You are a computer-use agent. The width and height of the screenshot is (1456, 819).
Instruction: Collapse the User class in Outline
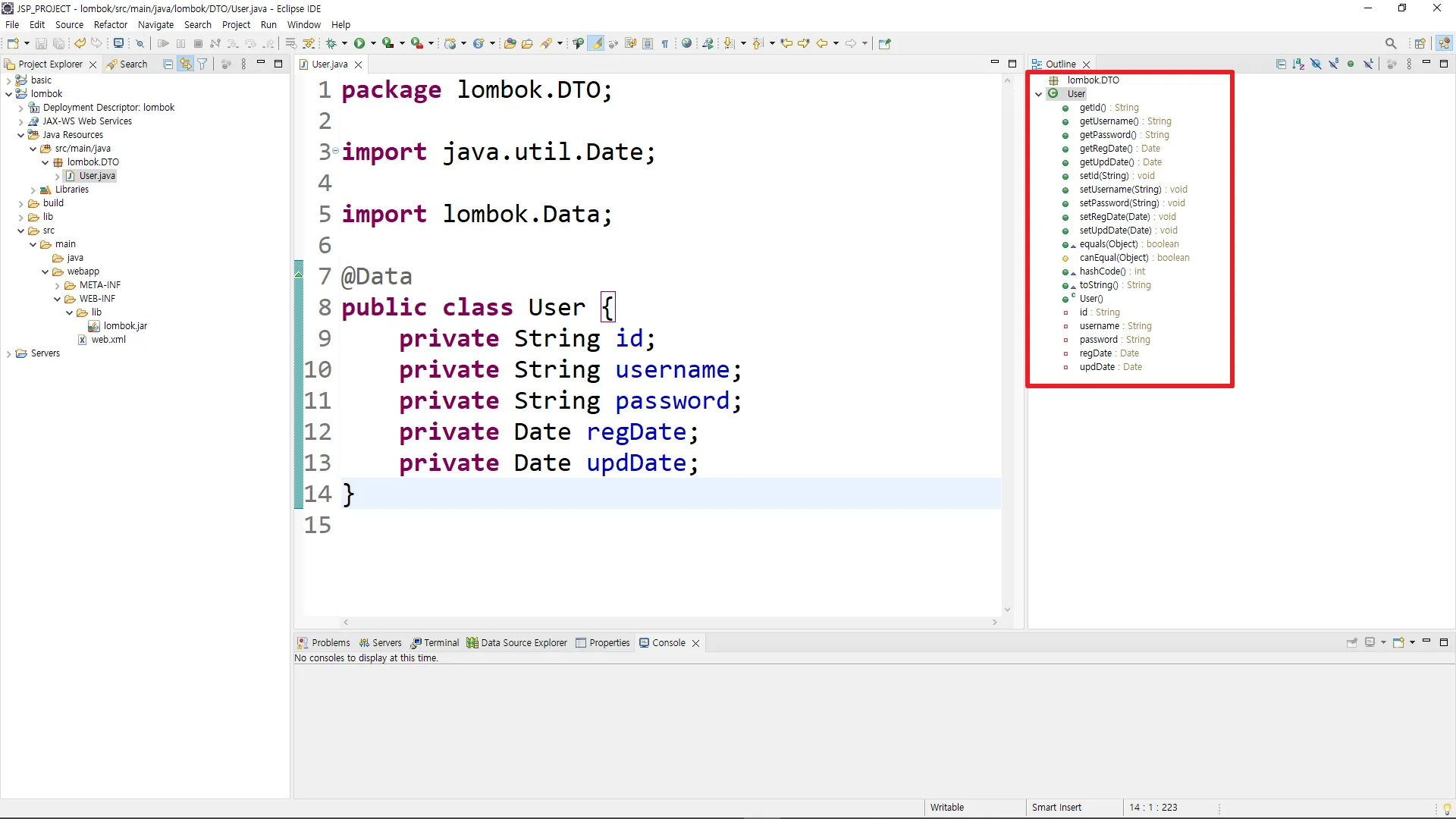point(1039,94)
